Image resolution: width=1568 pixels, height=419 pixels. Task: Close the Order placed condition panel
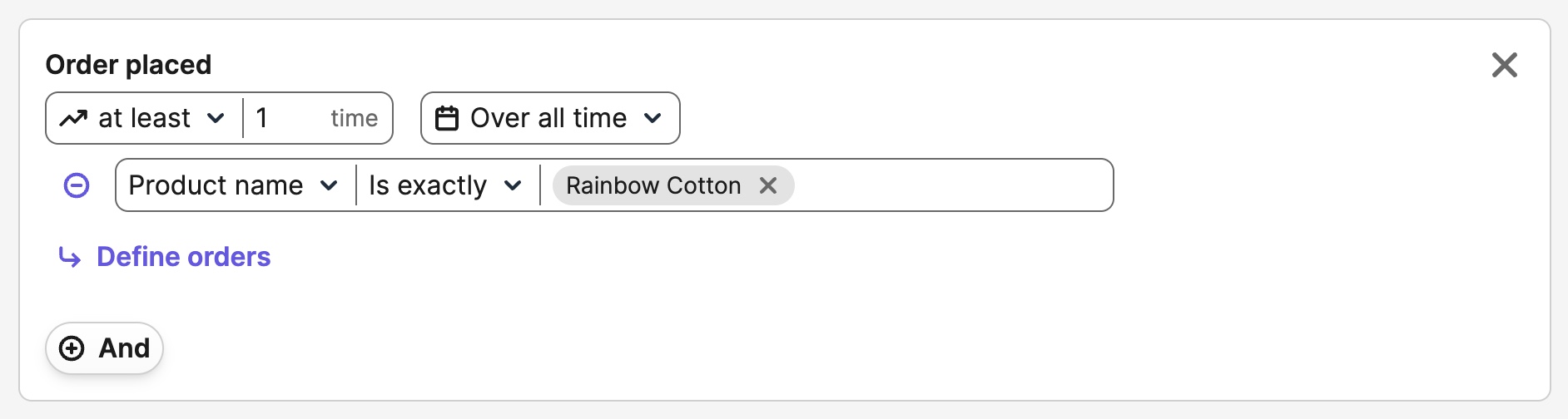coord(1504,65)
